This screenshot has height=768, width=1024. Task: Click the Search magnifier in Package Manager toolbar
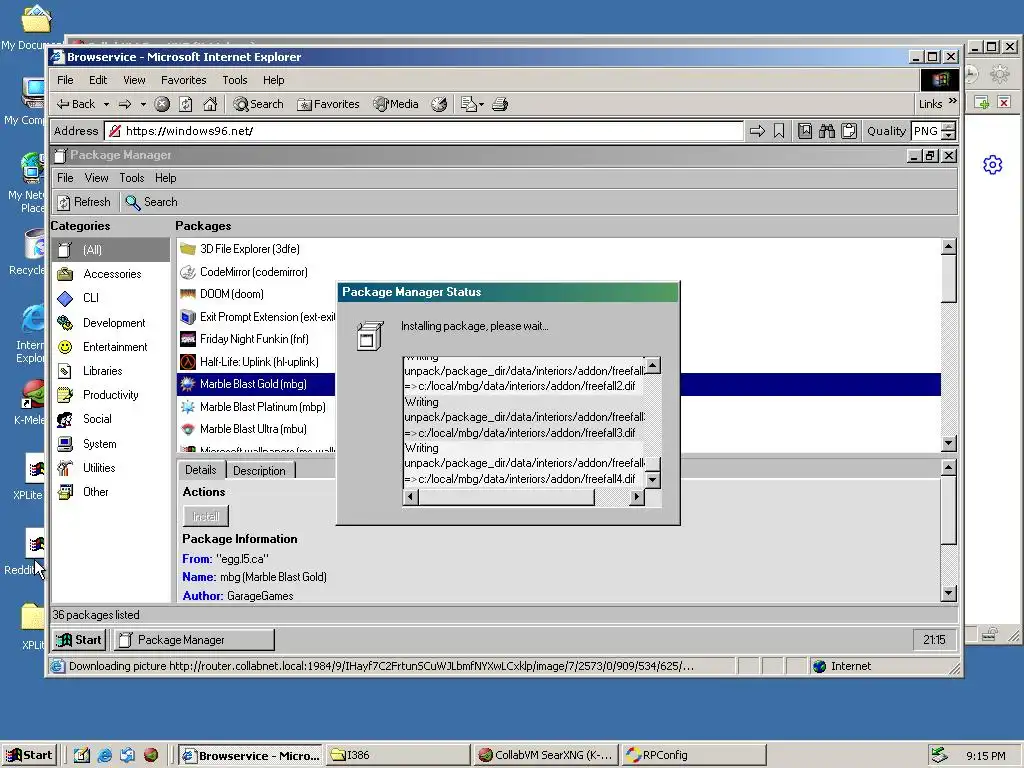tap(133, 202)
